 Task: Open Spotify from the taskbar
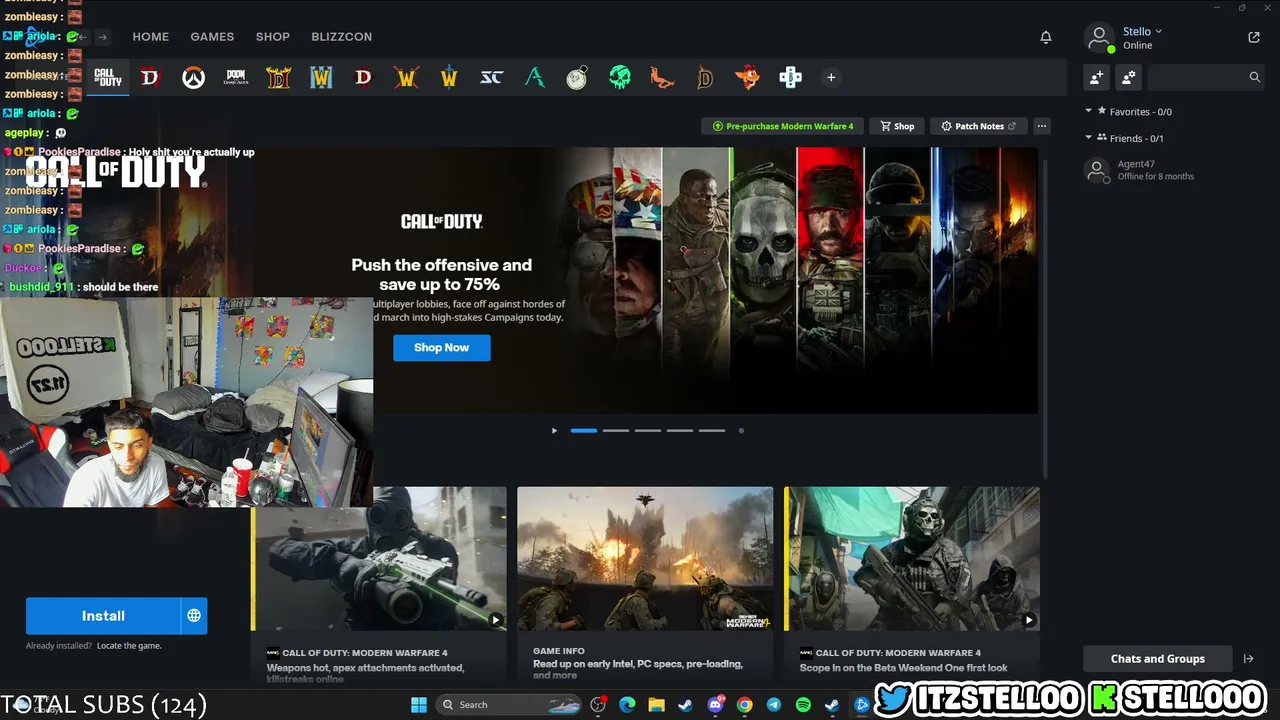[803, 705]
